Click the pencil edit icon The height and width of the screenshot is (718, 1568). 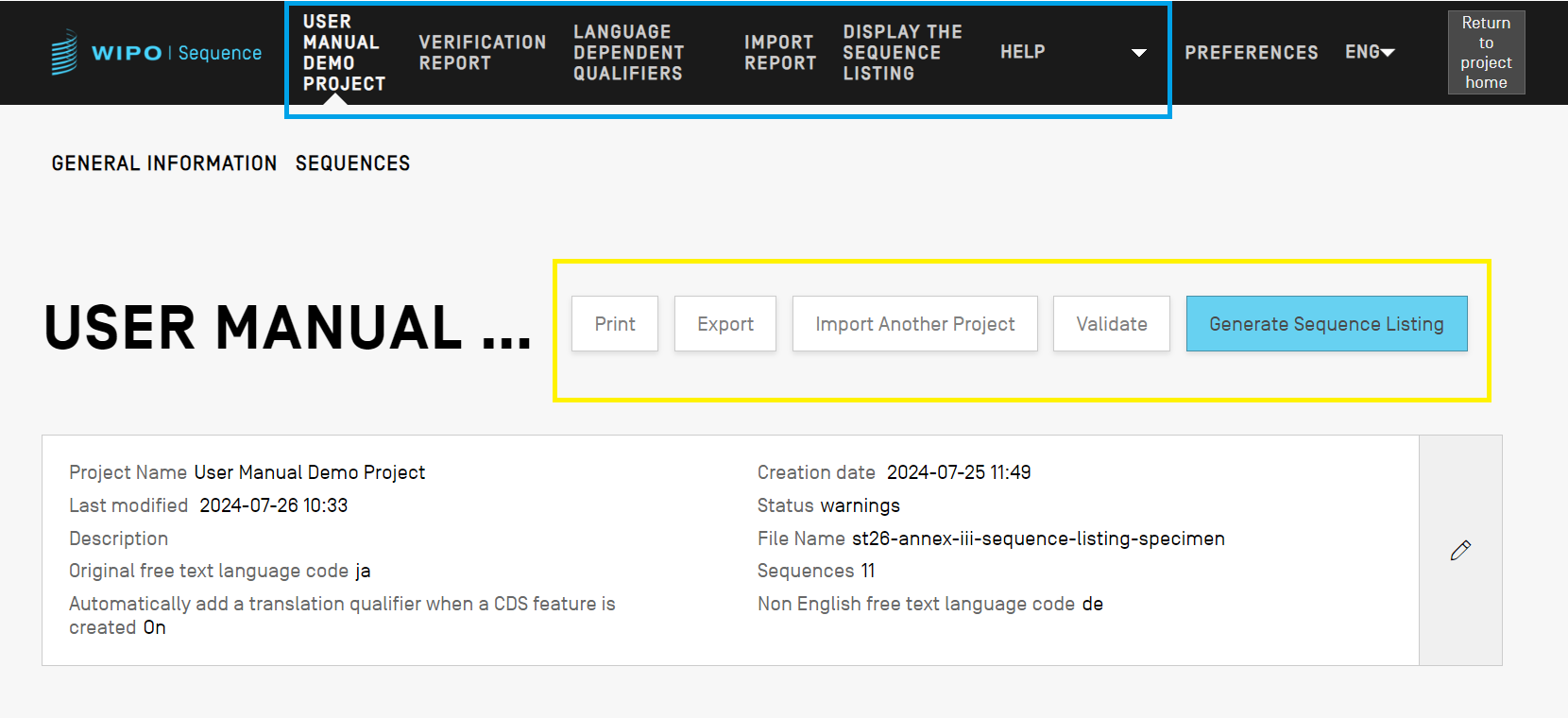1460,550
